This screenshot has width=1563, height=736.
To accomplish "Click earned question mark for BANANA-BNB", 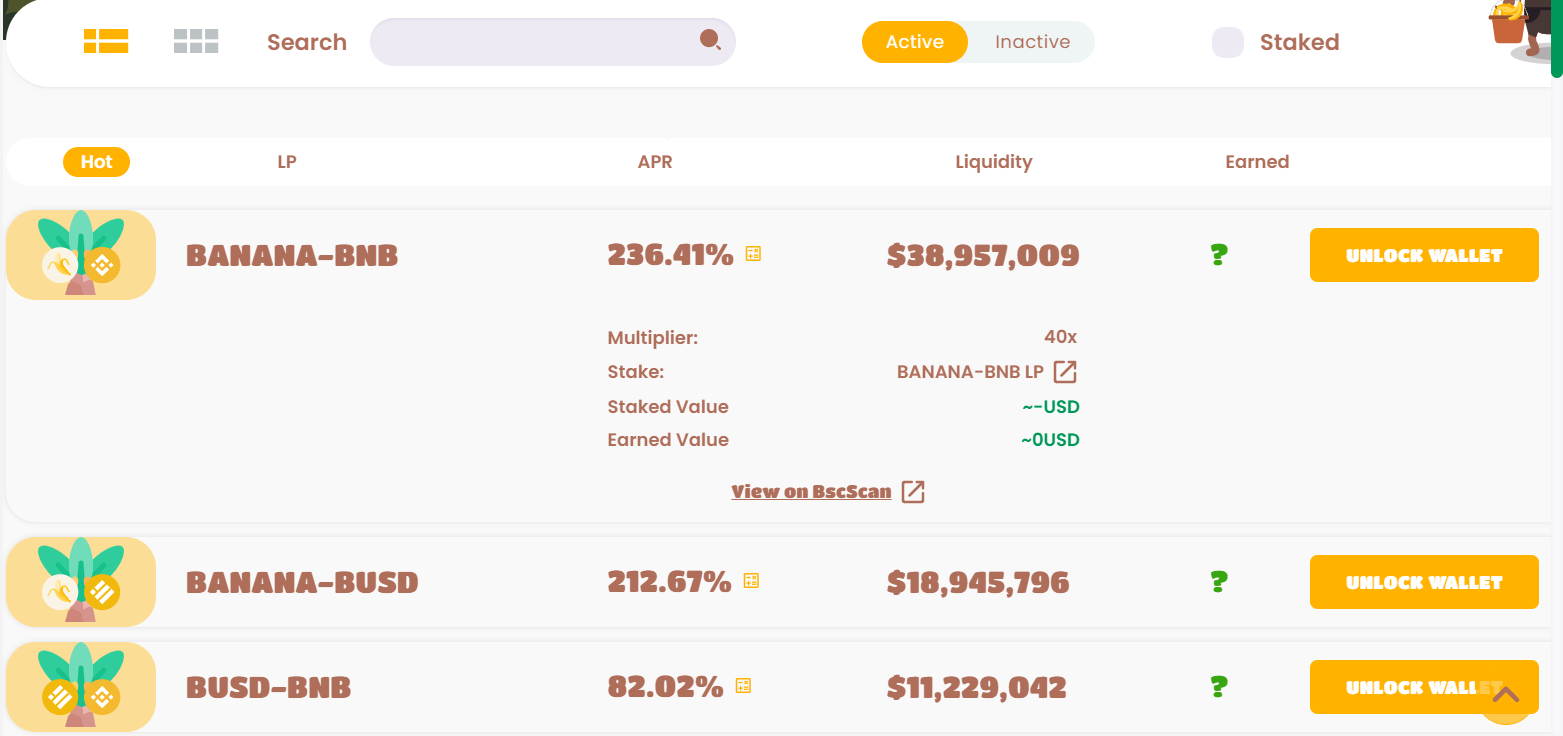I will point(1218,255).
